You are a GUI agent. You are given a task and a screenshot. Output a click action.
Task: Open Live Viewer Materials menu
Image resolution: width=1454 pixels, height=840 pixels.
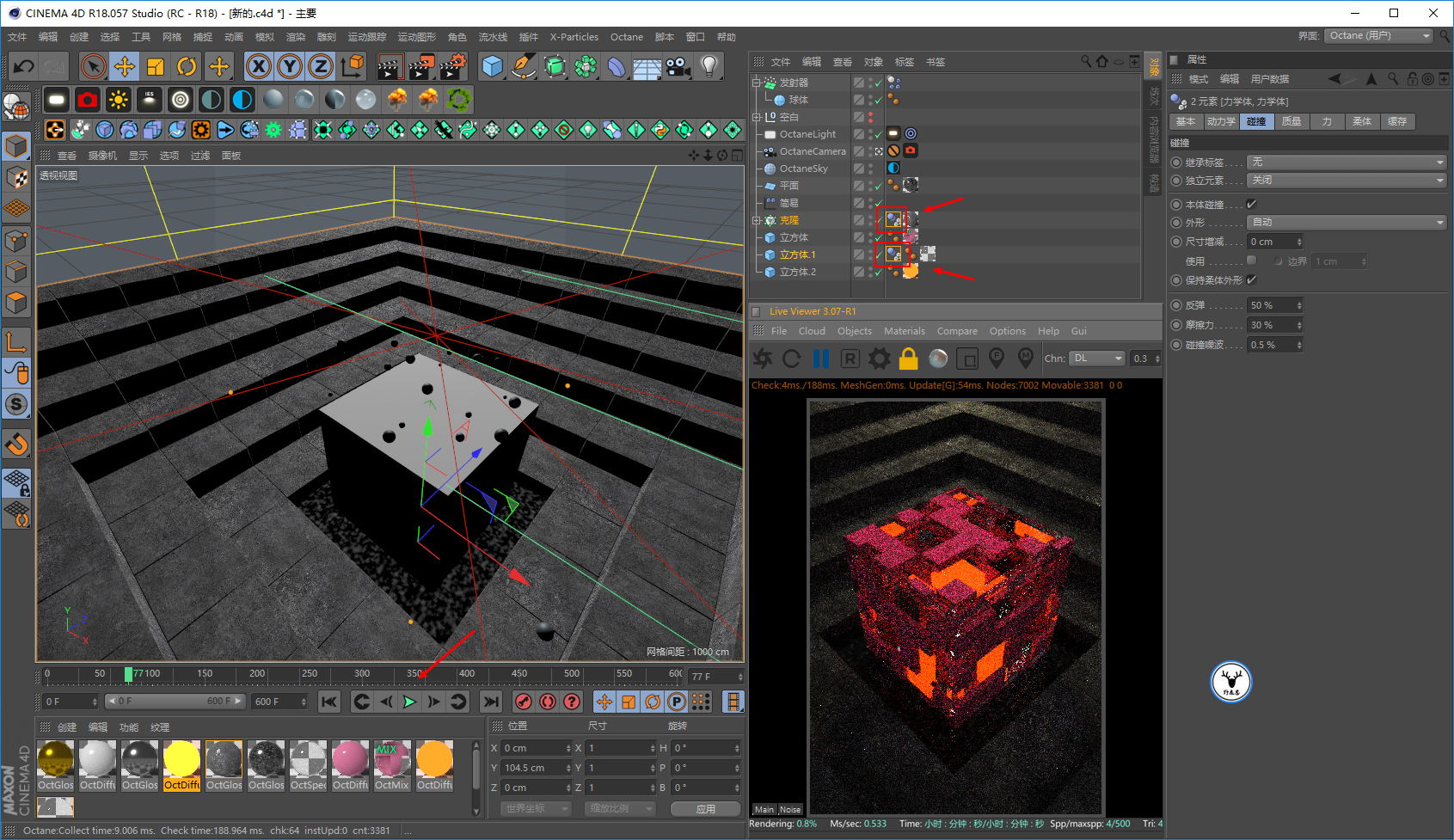tap(905, 331)
